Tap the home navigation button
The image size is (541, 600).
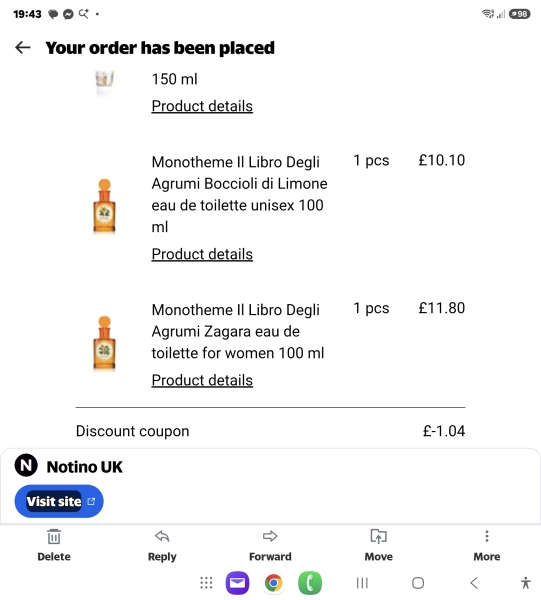[418, 583]
